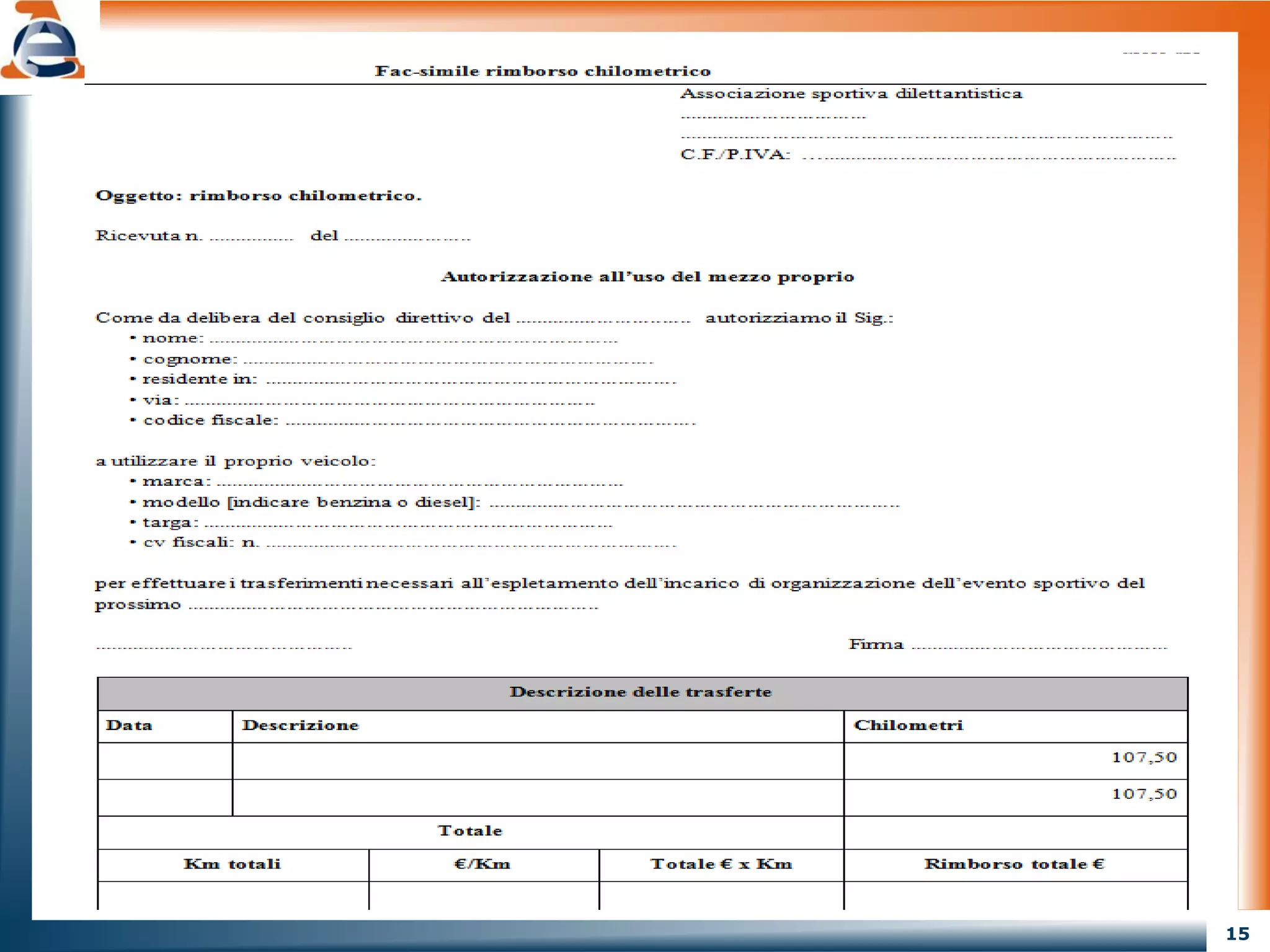Click the 'C.F./P.IVA' dotted field
Viewport: 1270px width, 952px height.
point(988,156)
